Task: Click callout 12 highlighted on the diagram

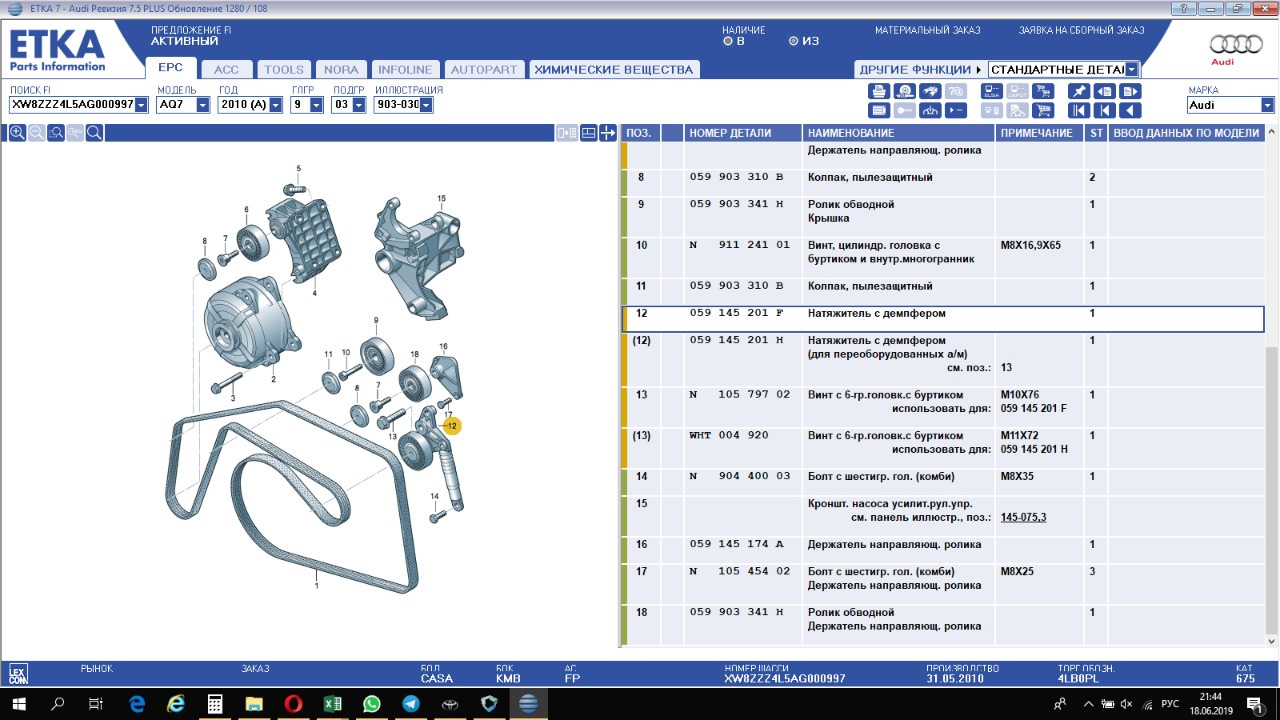Action: pyautogui.click(x=452, y=426)
